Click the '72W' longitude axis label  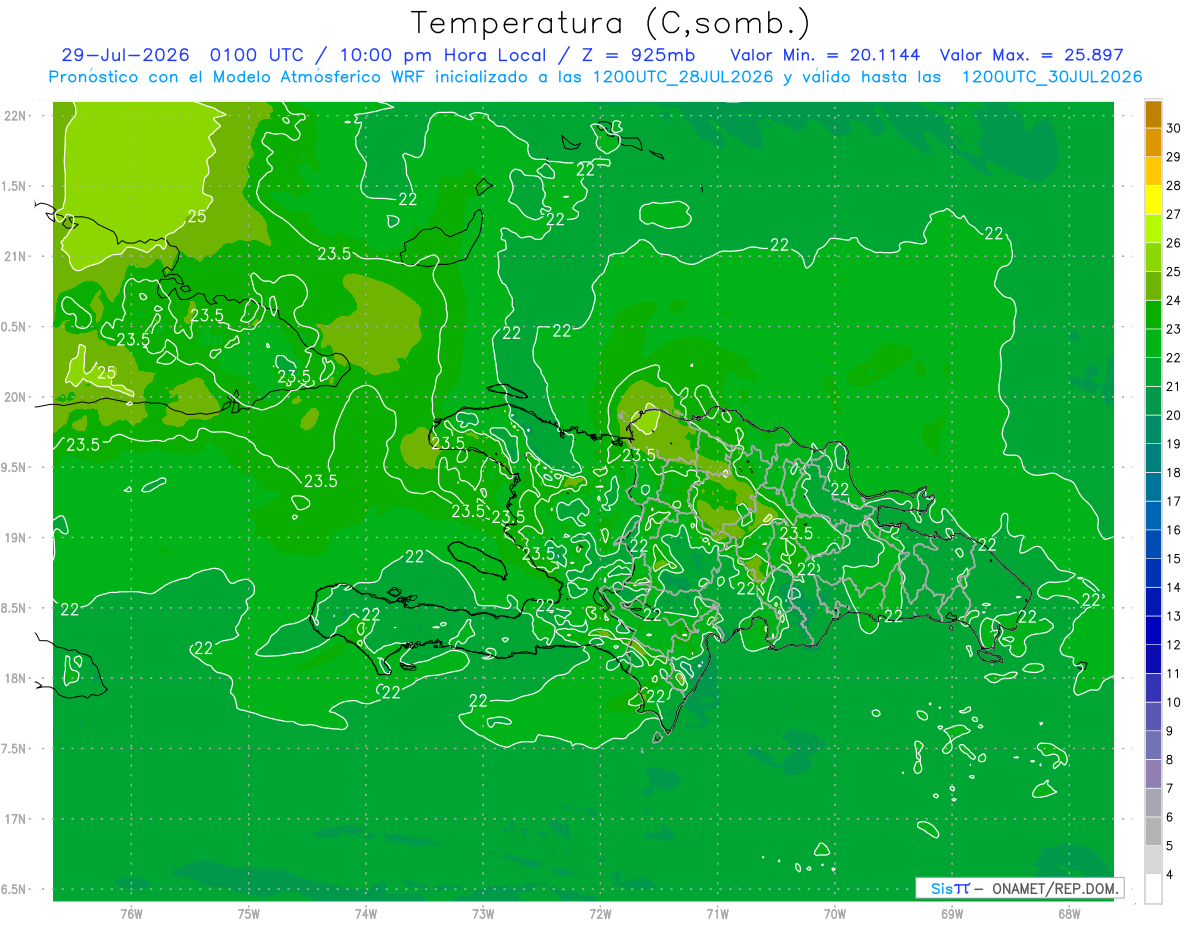pos(600,913)
